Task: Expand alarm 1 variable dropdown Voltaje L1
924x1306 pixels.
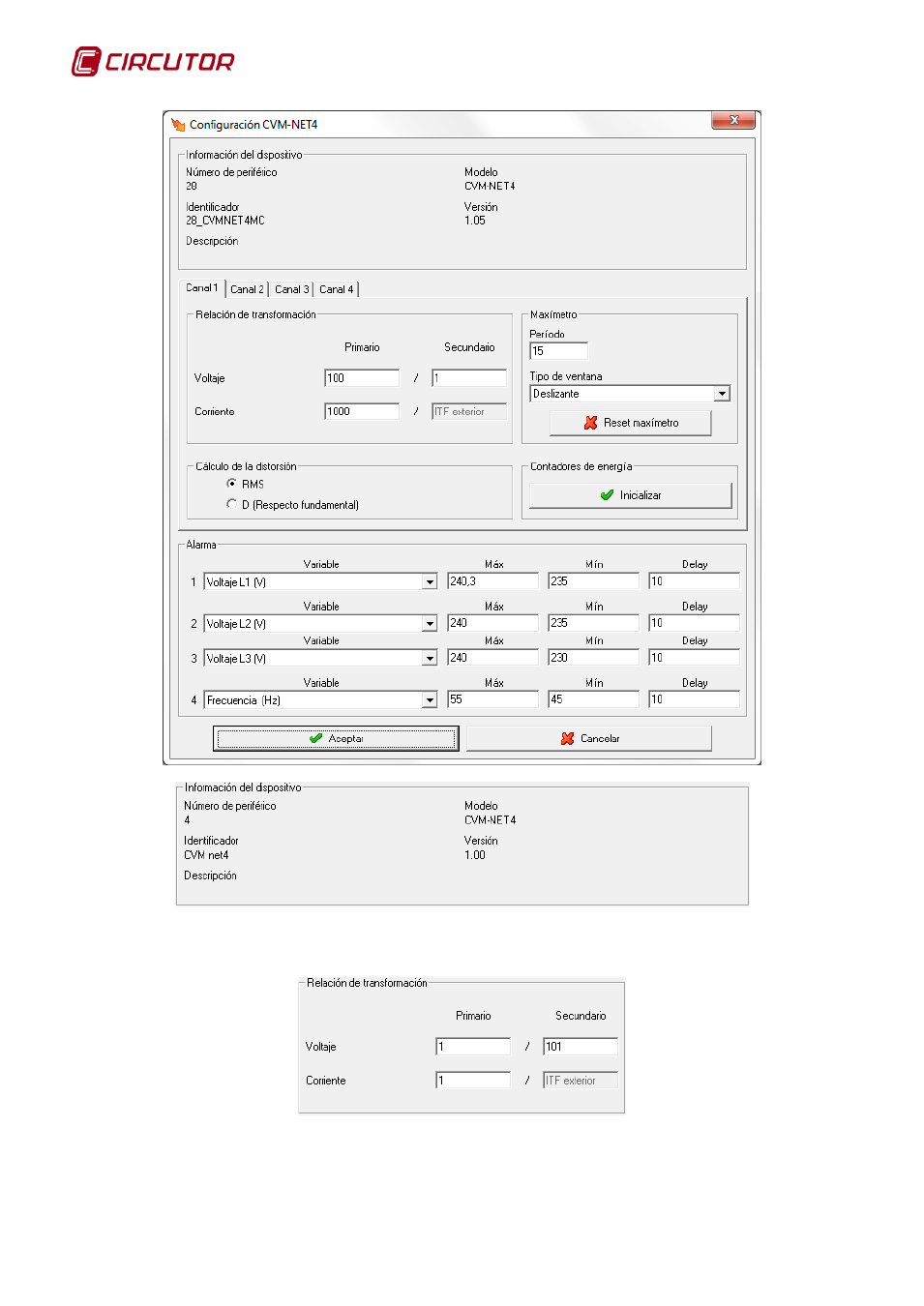Action: (430, 582)
